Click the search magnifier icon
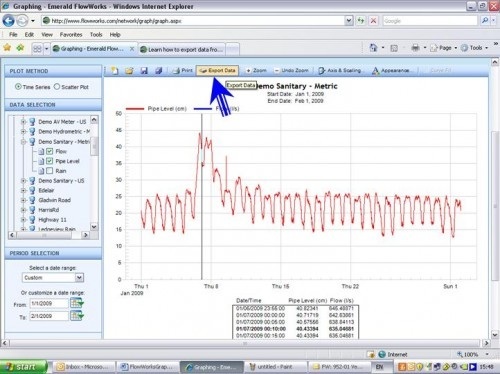This screenshot has width=500, height=374. (x=485, y=21)
